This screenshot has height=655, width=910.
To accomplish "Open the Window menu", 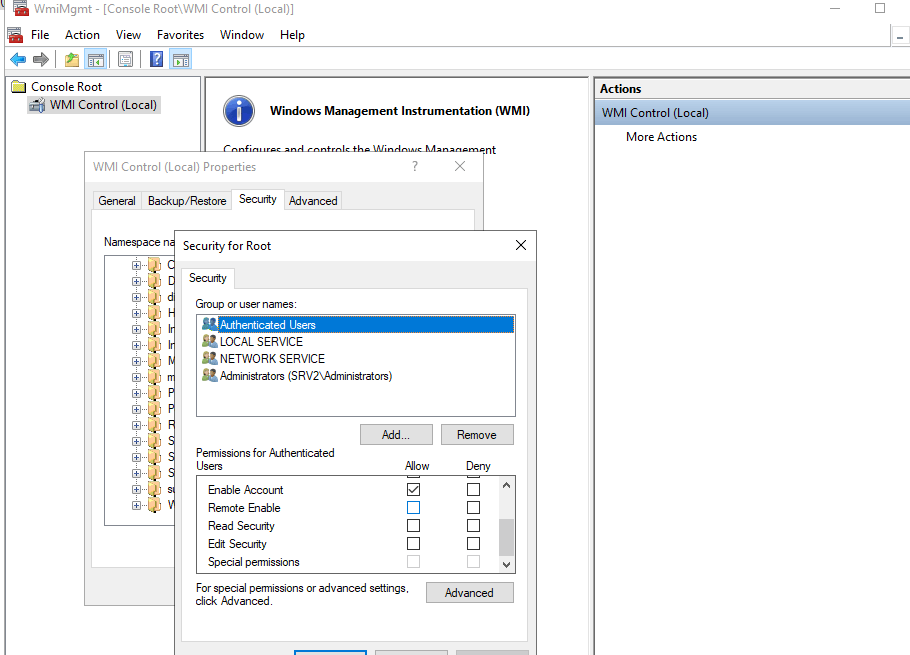I will point(242,35).
